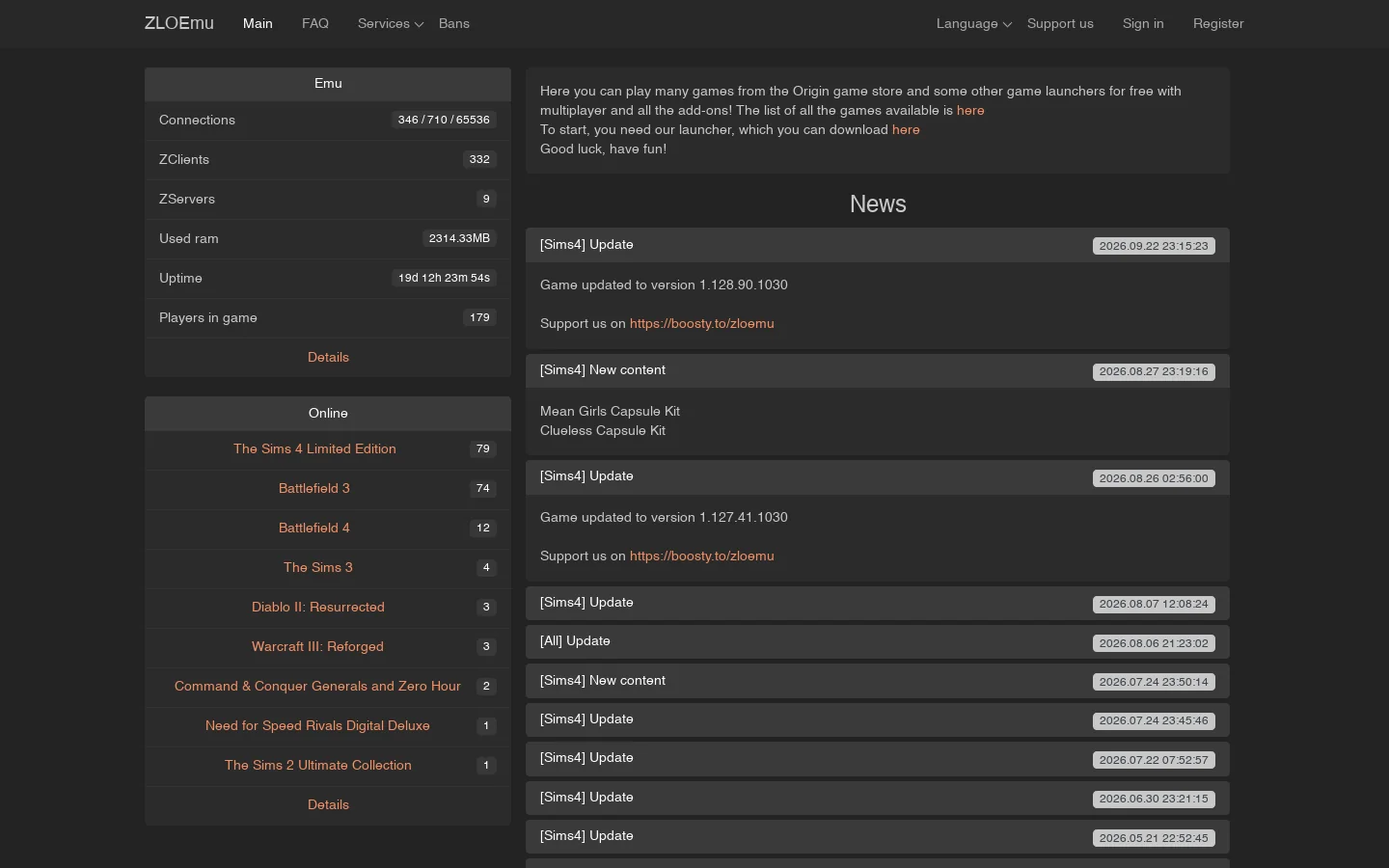Click the 'Clueless Capsule Kit' text

[x=603, y=430]
